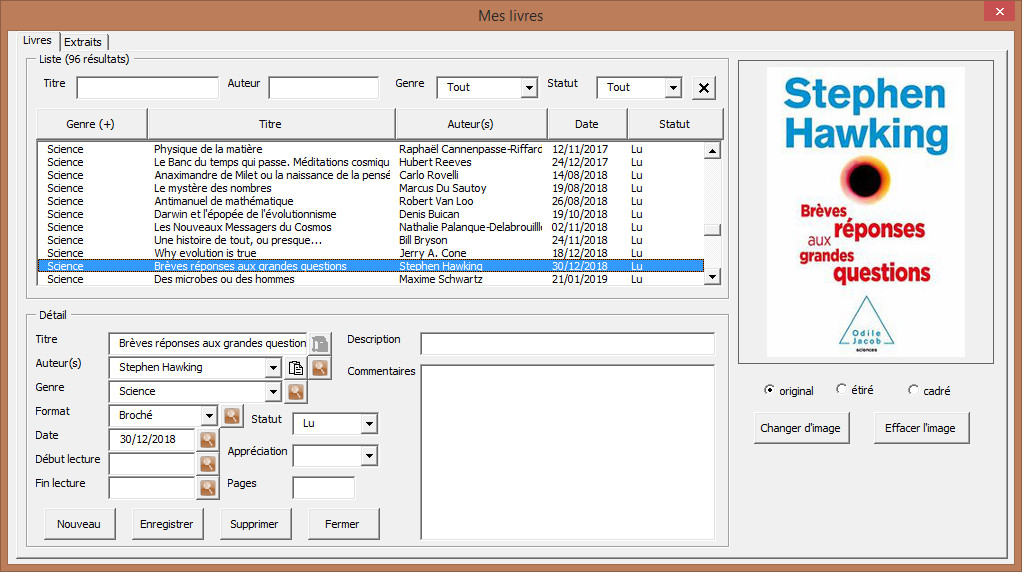The height and width of the screenshot is (572, 1022).
Task: Click the Fin lecture date field
Action: pos(152,488)
